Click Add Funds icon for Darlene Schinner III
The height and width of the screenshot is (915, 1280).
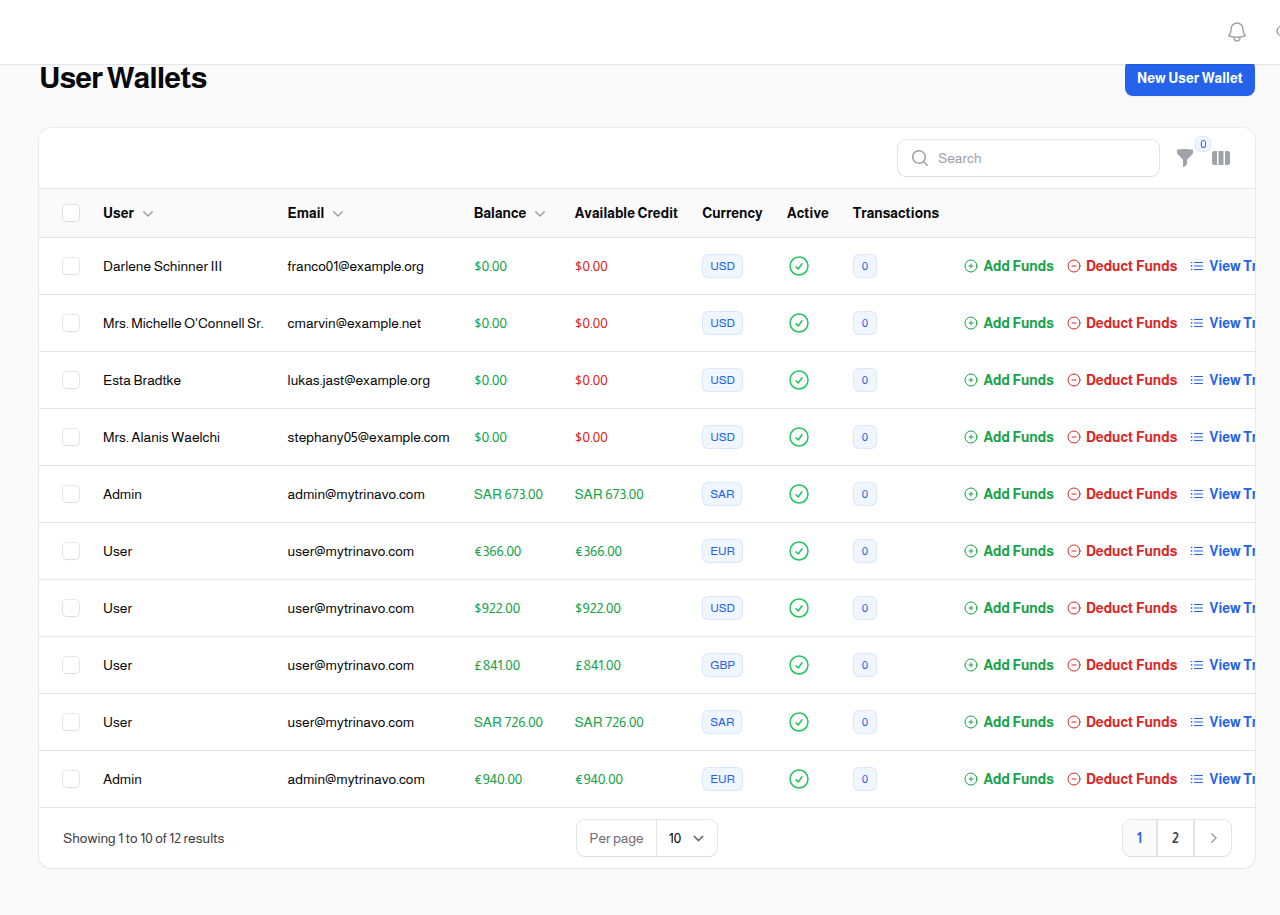coord(970,266)
